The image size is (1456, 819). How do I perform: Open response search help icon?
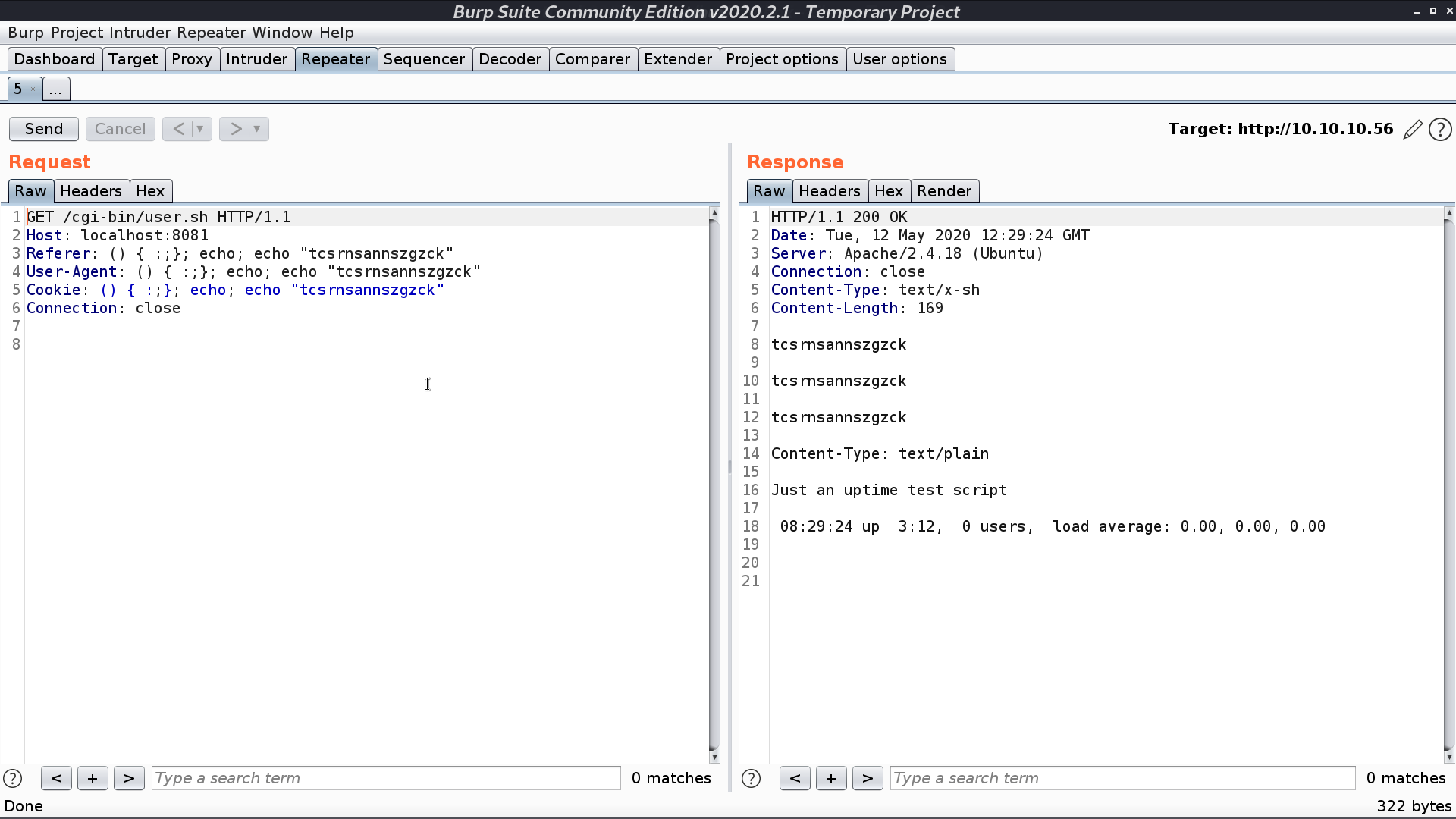[x=751, y=778]
